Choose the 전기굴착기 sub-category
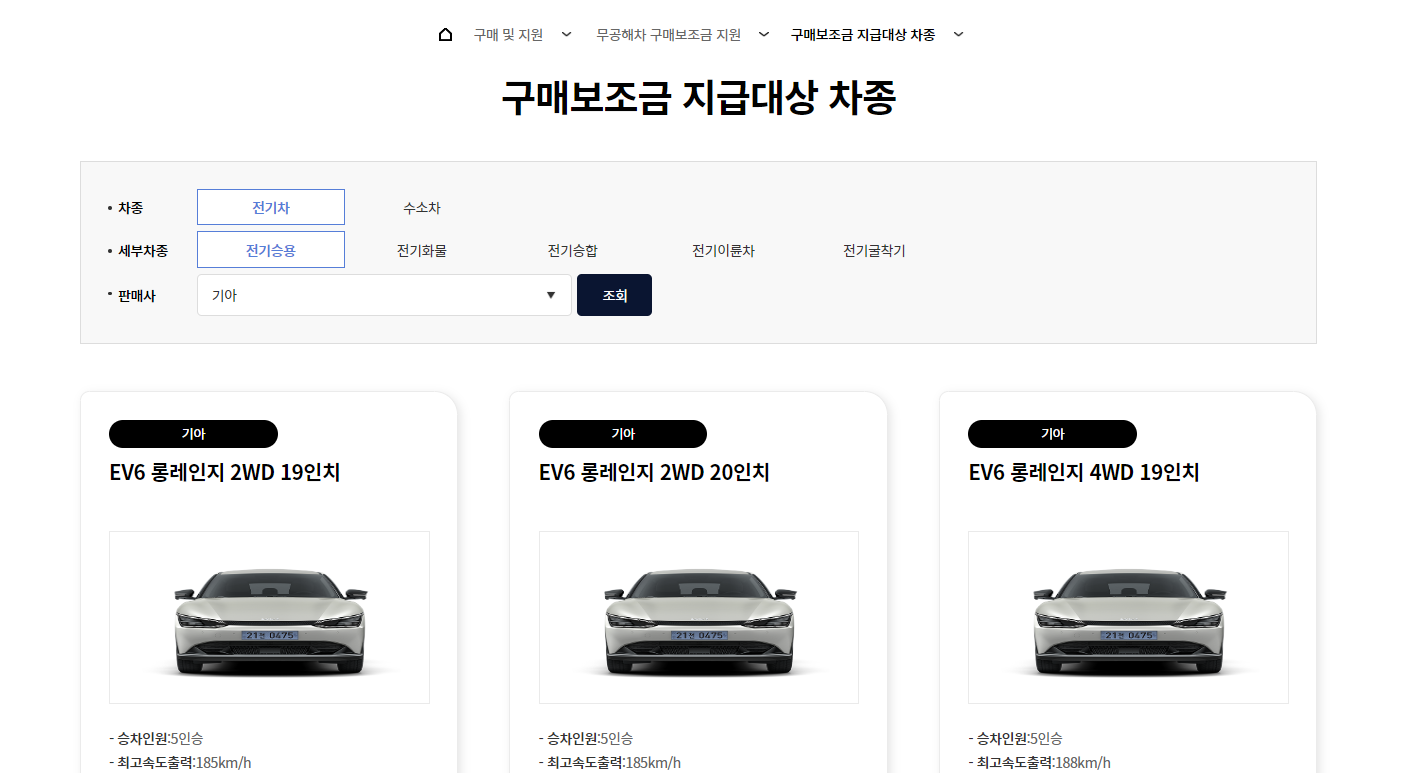 click(x=874, y=251)
